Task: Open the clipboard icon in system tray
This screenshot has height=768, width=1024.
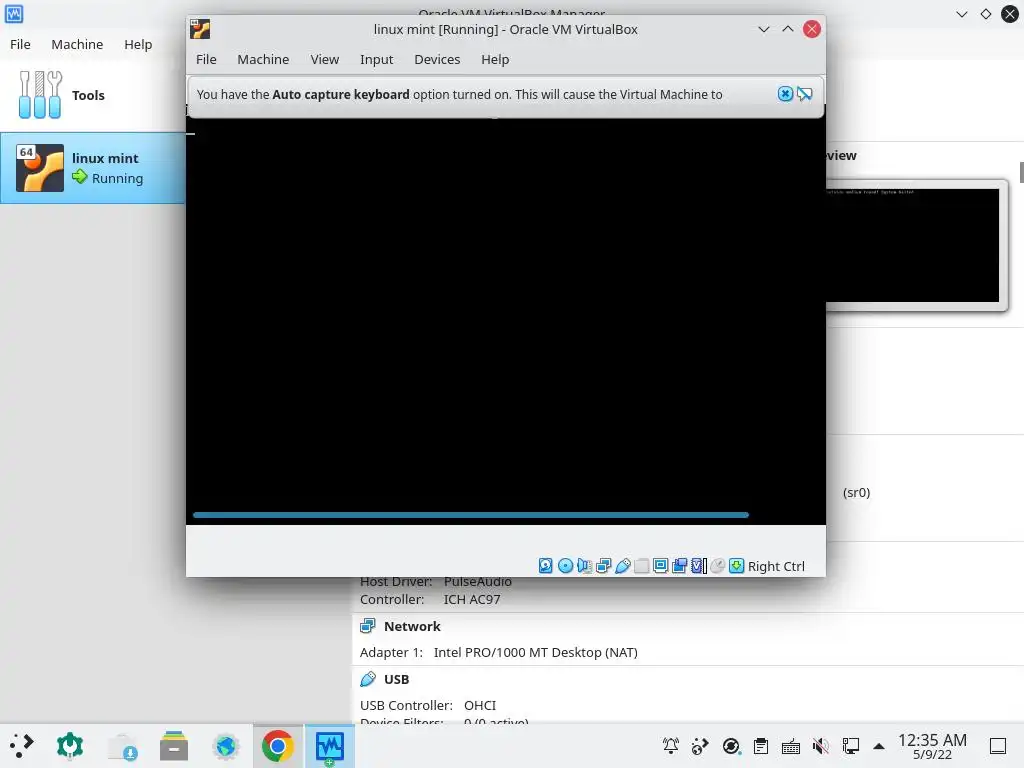Action: (761, 746)
